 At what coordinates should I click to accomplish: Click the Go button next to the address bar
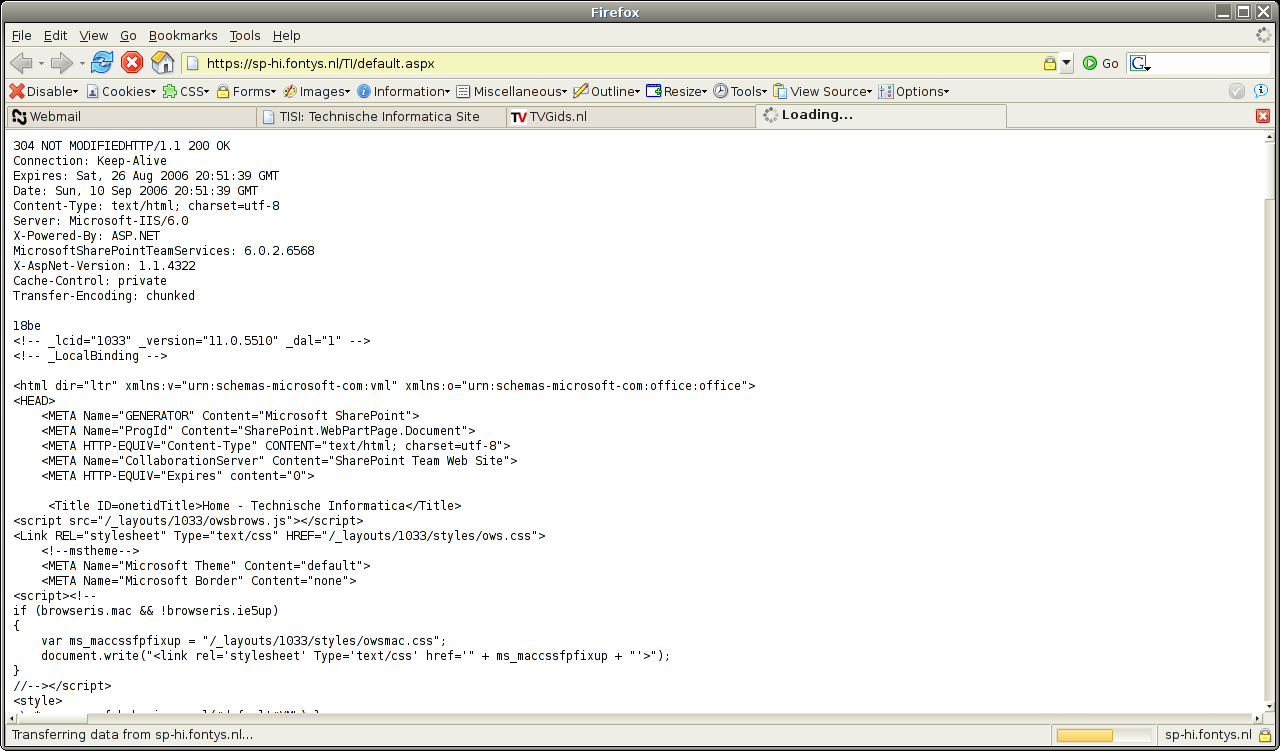point(1101,63)
